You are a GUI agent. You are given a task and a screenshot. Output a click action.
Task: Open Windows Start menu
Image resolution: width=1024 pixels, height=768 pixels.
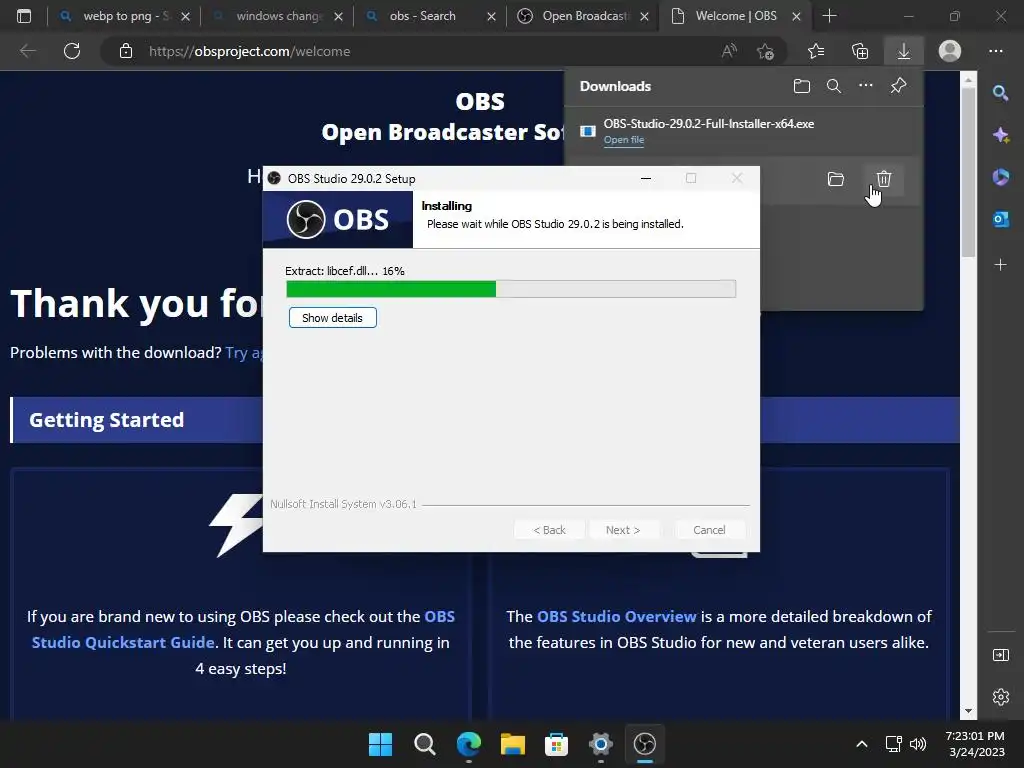click(380, 744)
